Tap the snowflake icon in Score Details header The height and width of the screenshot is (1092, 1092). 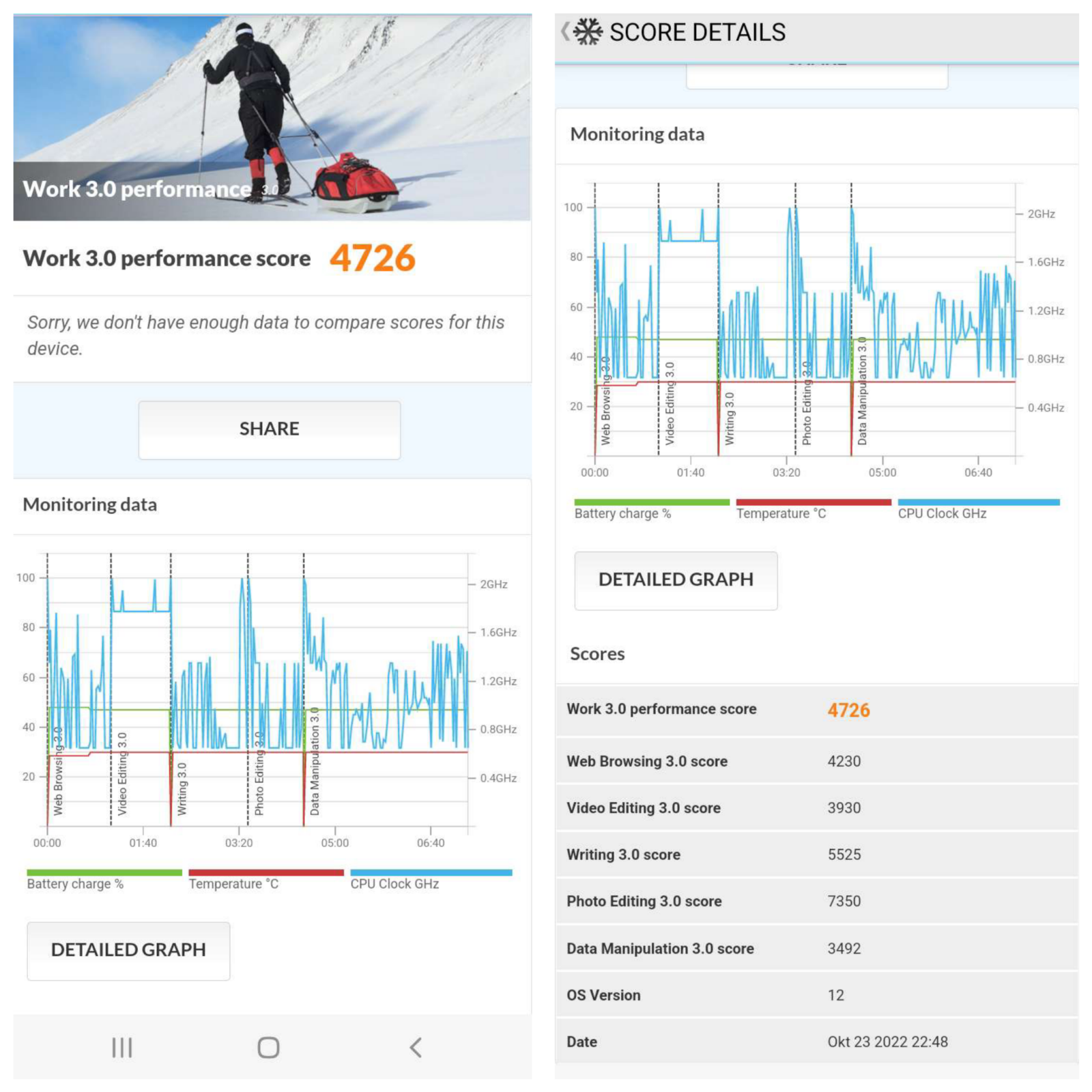588,32
